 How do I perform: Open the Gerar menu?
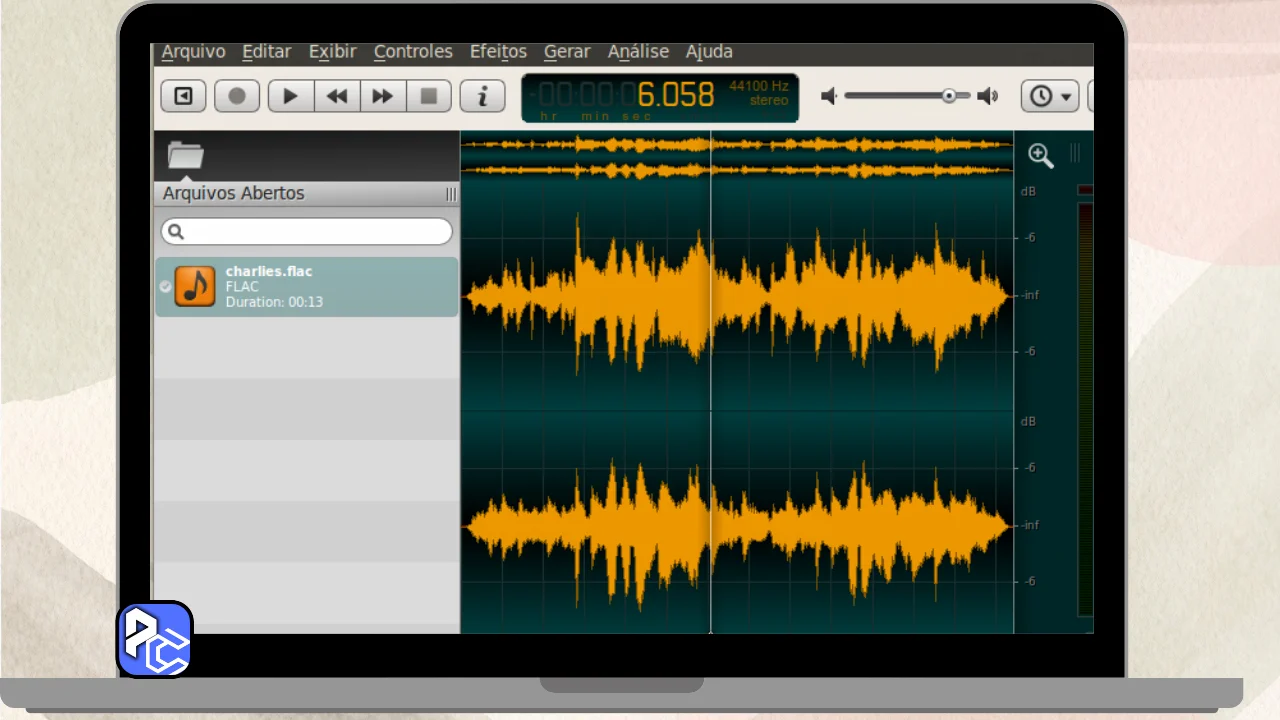point(567,52)
